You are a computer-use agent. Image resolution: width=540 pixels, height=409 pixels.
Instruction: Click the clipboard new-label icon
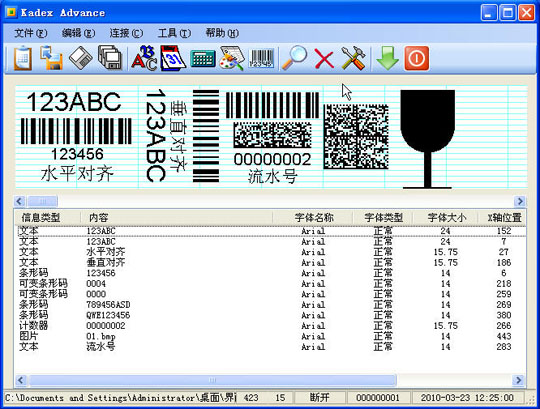tap(23, 59)
